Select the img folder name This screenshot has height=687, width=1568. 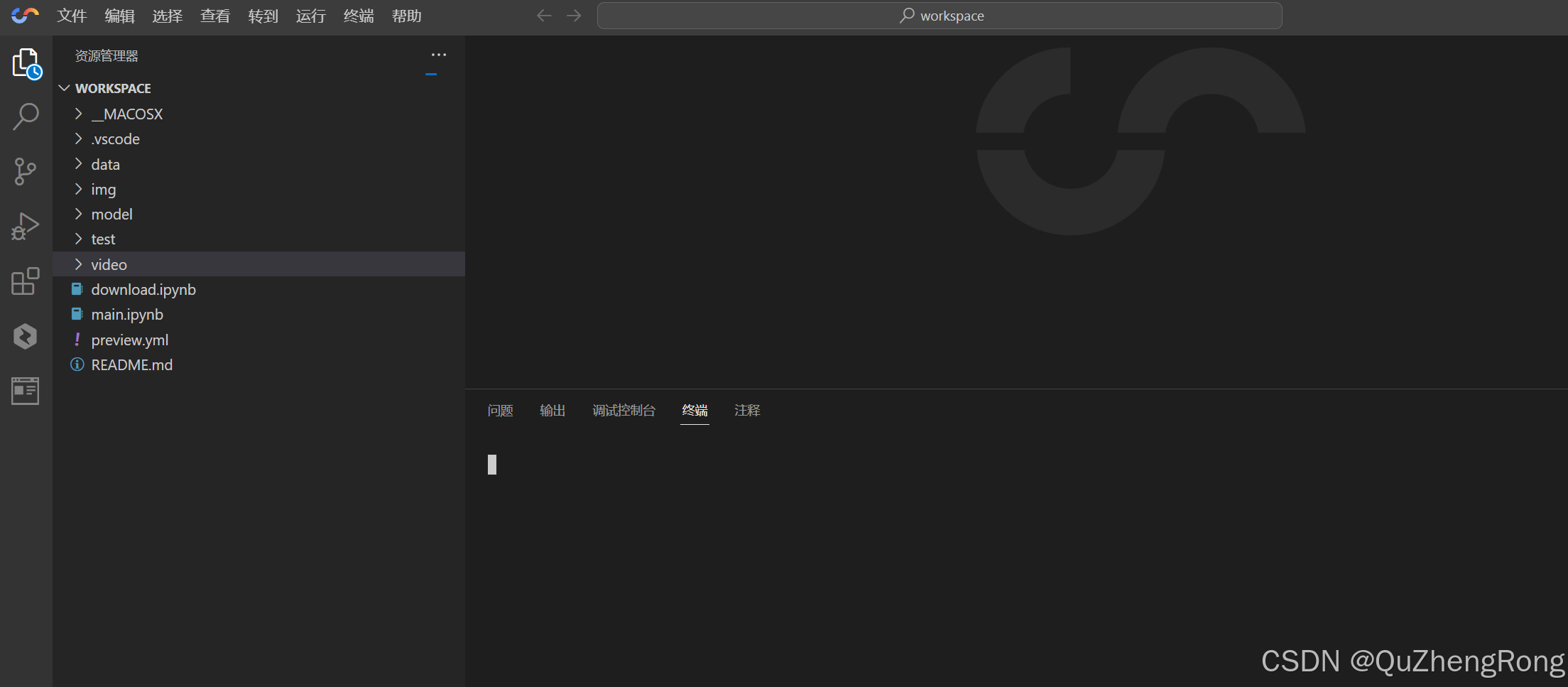[x=104, y=190]
